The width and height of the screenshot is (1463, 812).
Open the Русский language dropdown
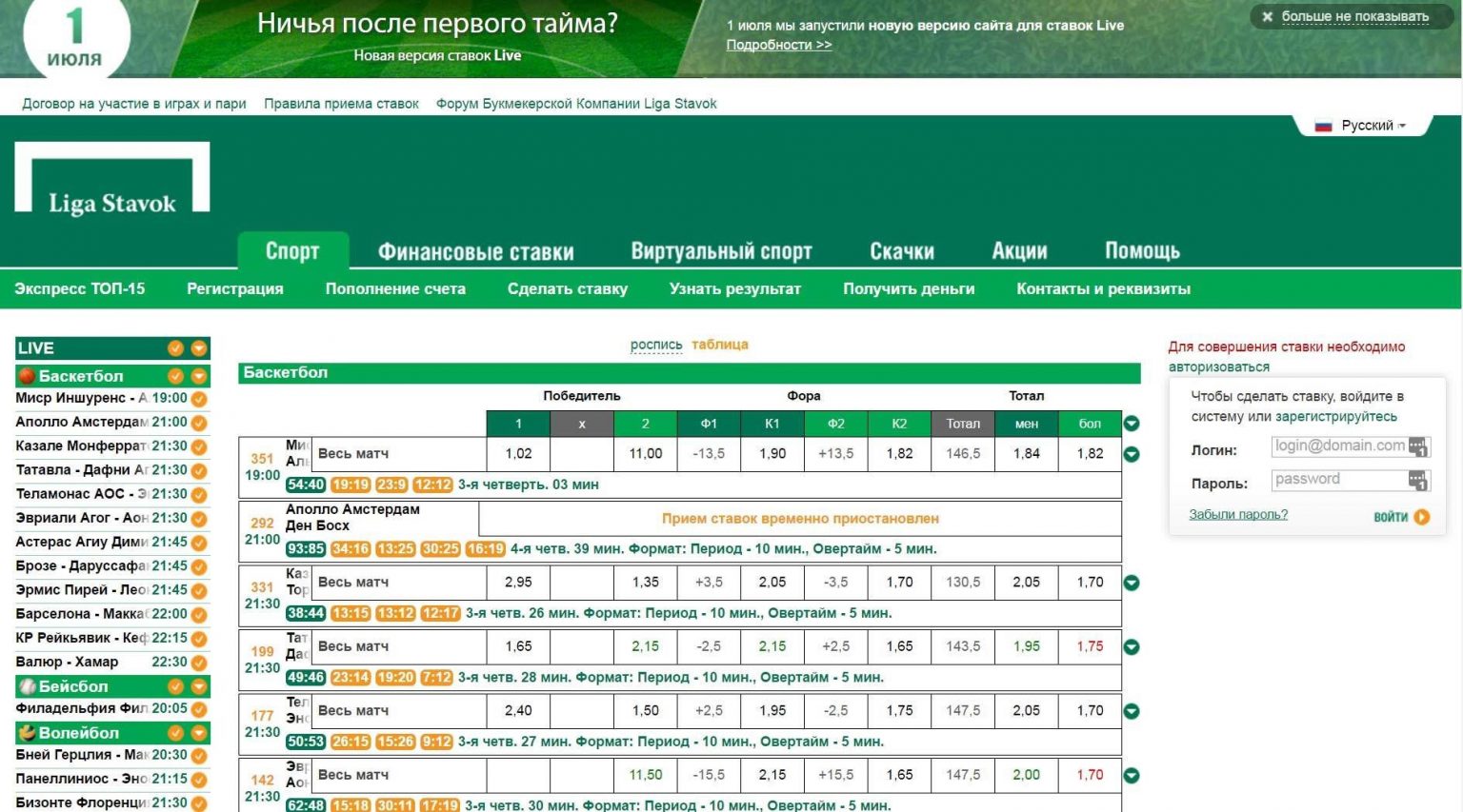(1363, 126)
